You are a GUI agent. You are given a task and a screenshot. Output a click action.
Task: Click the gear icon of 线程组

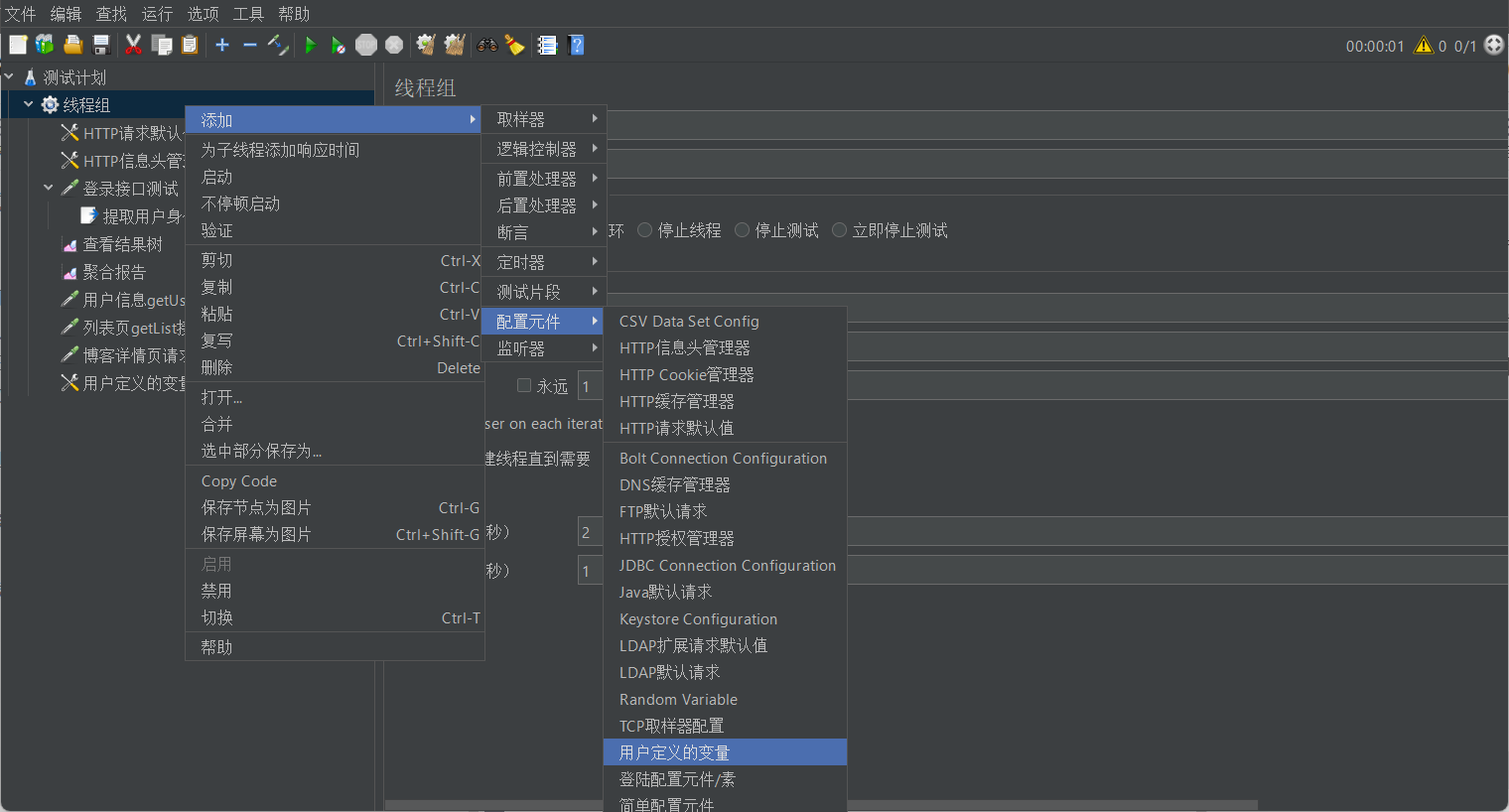tap(50, 105)
